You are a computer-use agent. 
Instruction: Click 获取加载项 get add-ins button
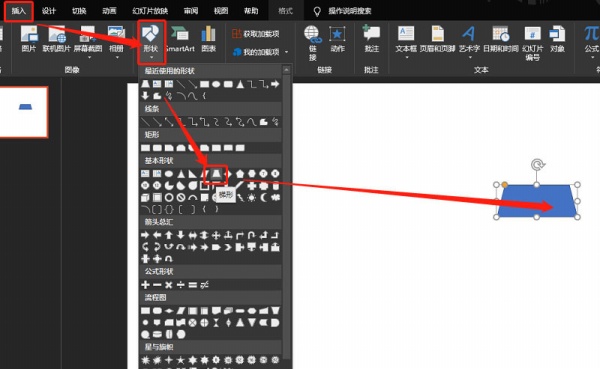(256, 34)
